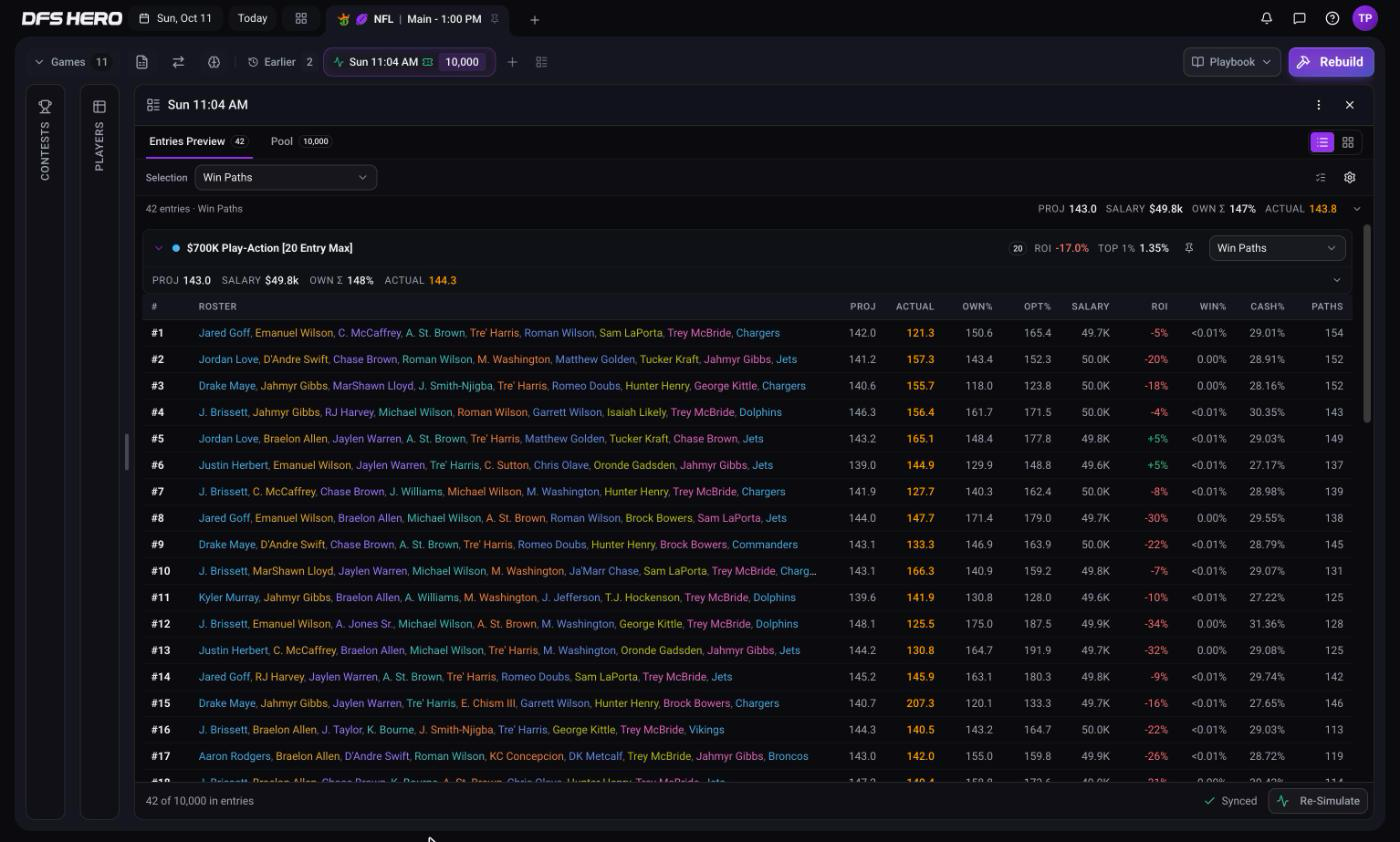This screenshot has height=842, width=1400.
Task: Click the Re-Simulate button
Action: click(1320, 801)
